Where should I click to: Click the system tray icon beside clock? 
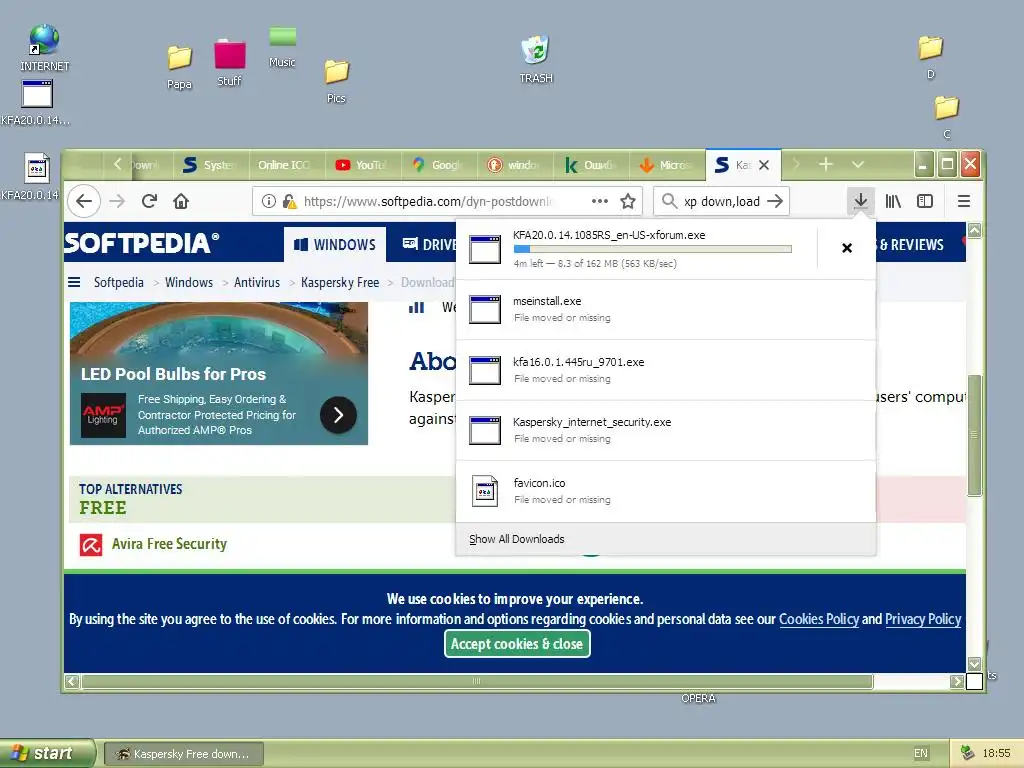967,753
